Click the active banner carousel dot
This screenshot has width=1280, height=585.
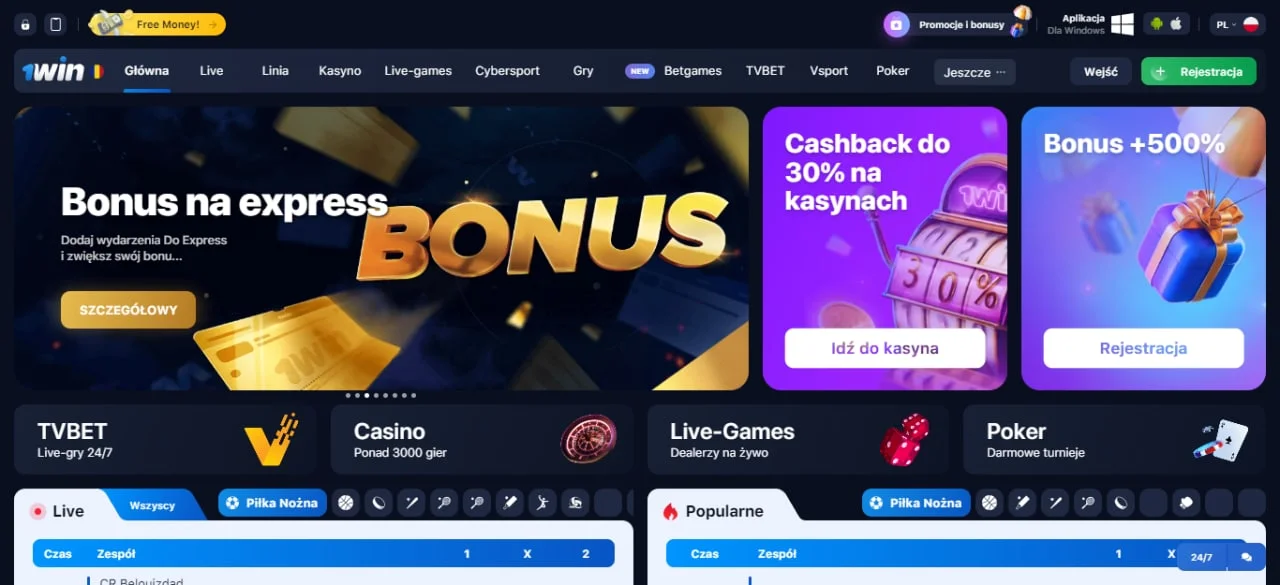click(367, 395)
